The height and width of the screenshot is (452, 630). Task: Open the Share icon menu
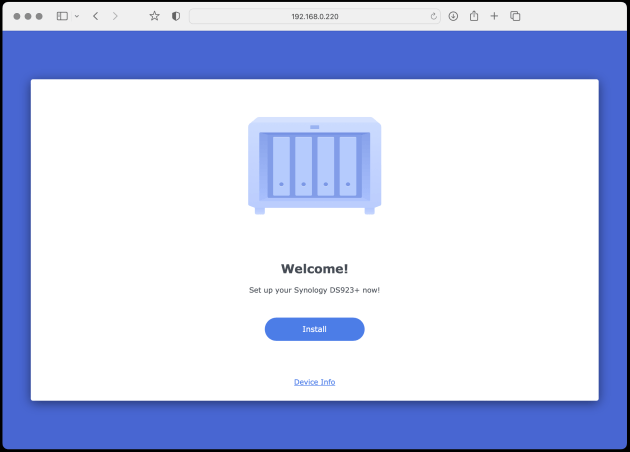(474, 16)
